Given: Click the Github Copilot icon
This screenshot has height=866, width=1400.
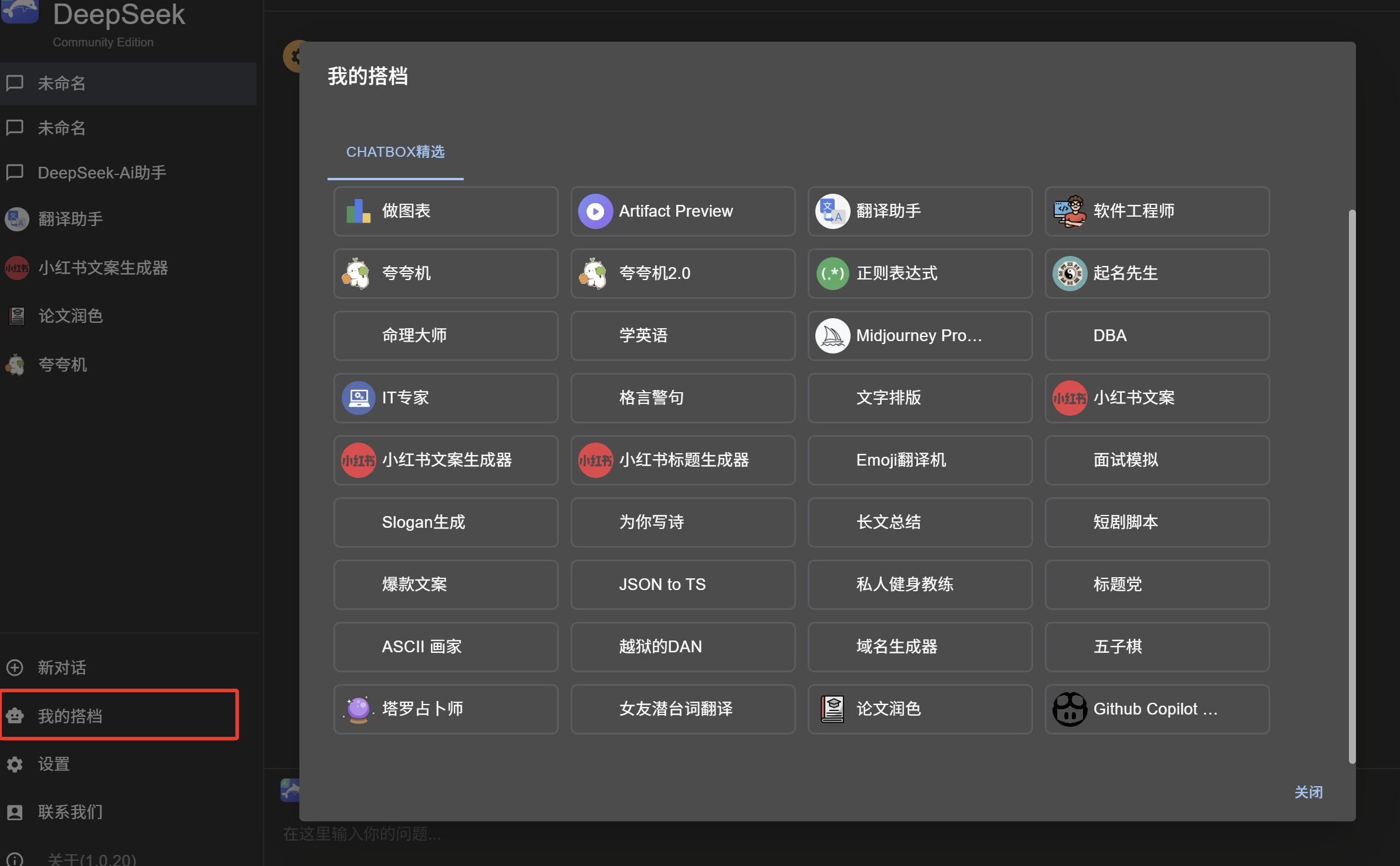Looking at the screenshot, I should click(x=1070, y=709).
